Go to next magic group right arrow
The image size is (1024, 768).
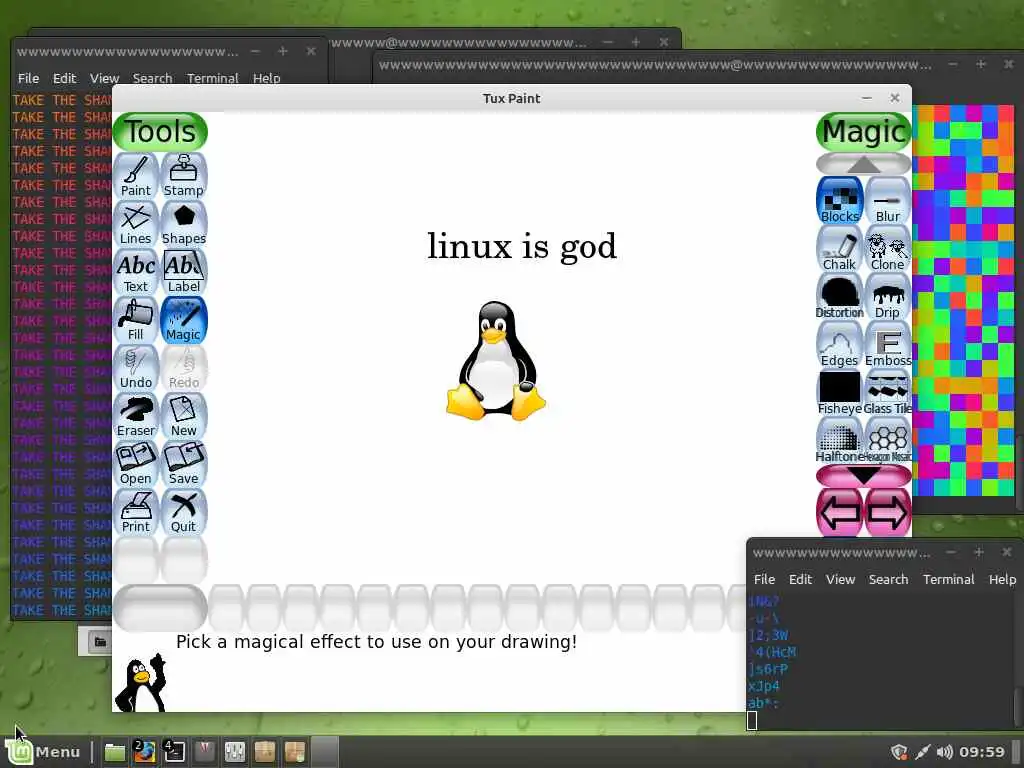[x=888, y=513]
